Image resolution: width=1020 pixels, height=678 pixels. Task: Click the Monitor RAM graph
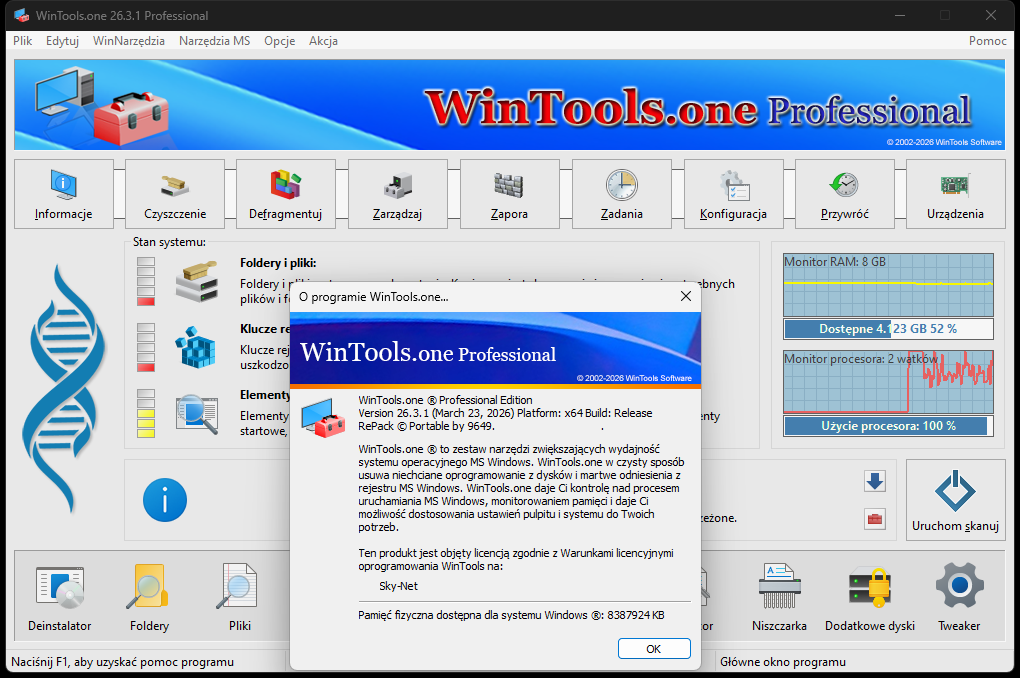click(x=889, y=285)
